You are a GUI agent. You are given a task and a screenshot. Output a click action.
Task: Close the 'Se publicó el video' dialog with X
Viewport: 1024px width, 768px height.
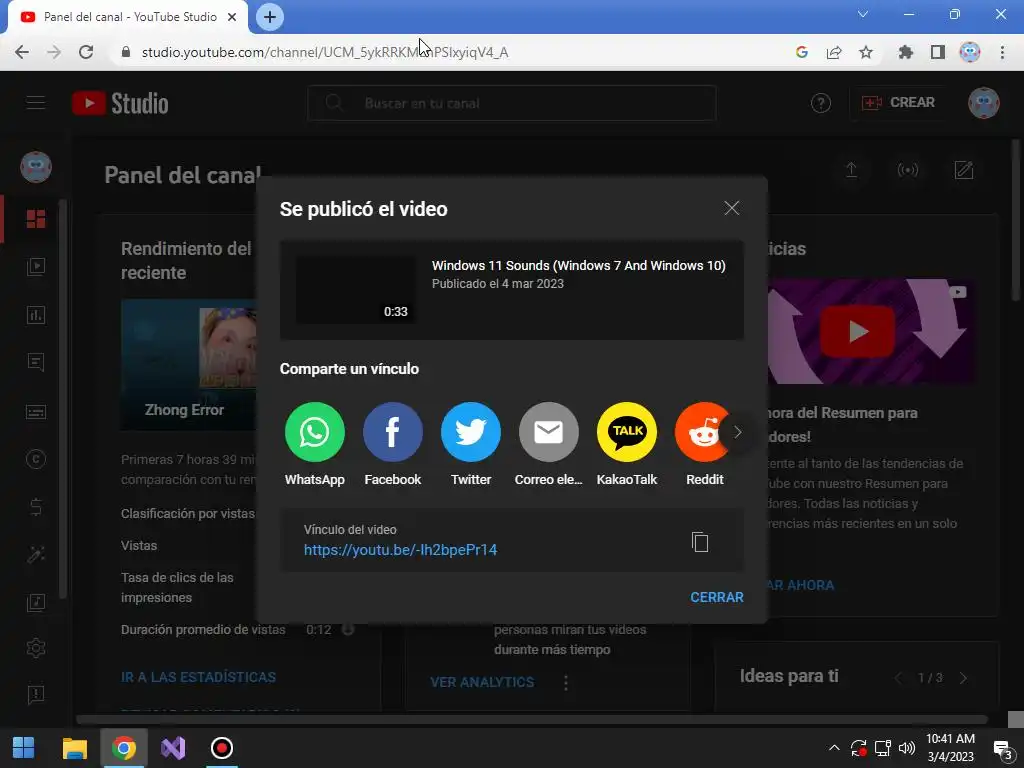731,208
